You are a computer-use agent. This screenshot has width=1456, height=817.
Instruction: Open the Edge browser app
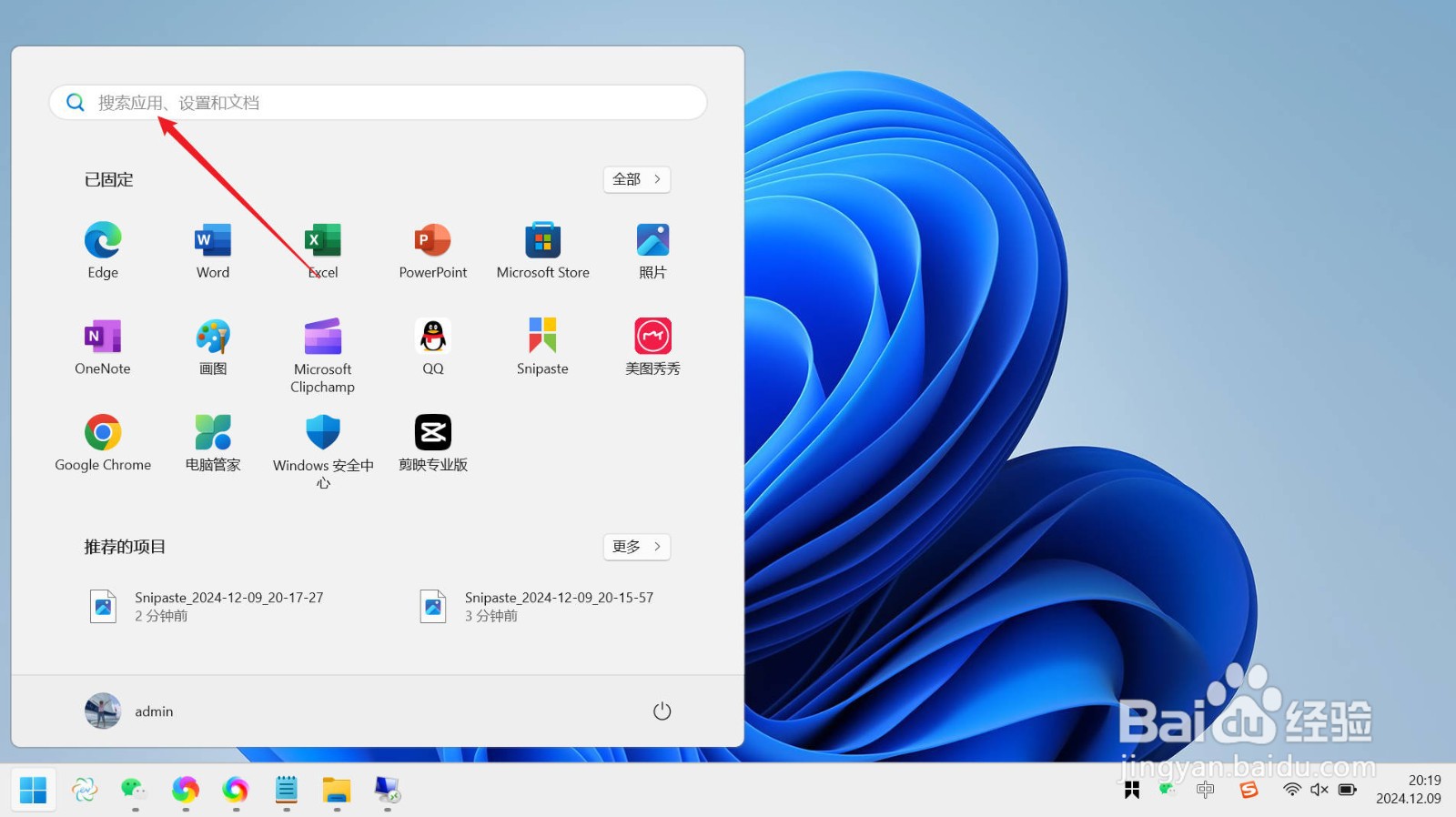pos(103,250)
